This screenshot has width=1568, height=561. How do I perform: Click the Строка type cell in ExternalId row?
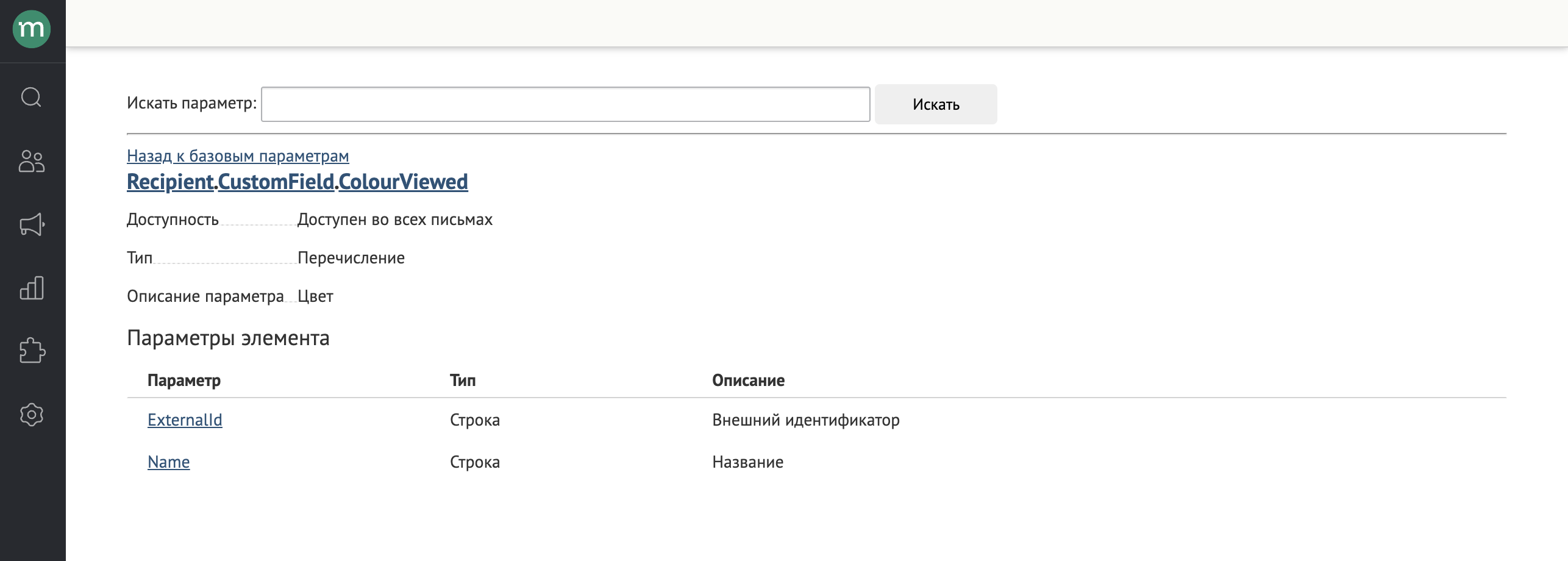[x=475, y=420]
